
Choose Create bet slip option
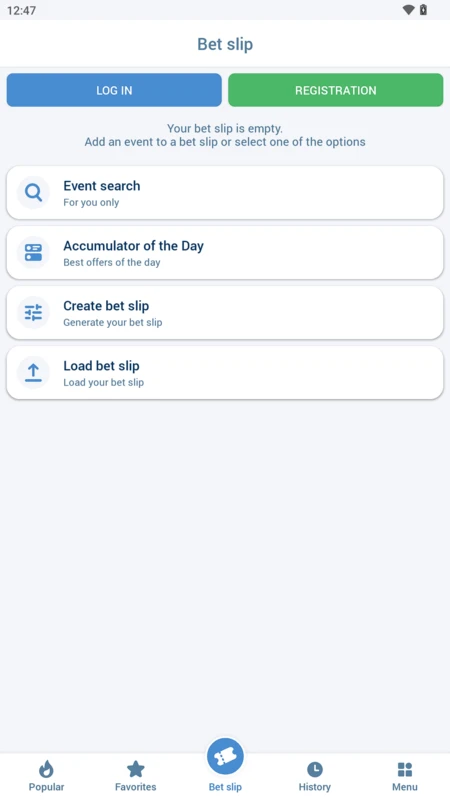[225, 312]
